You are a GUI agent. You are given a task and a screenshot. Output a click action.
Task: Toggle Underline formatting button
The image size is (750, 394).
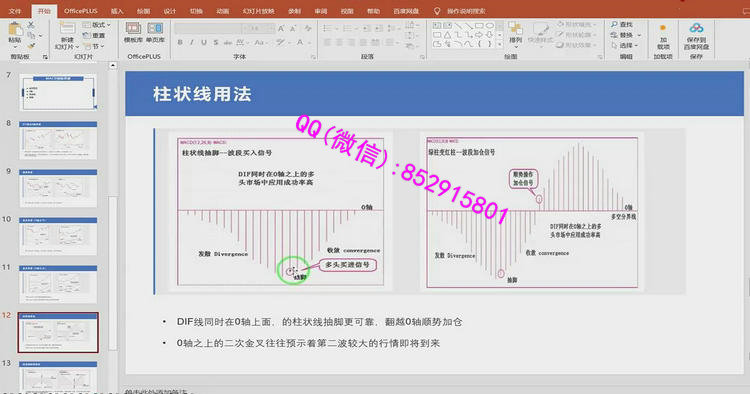point(204,43)
